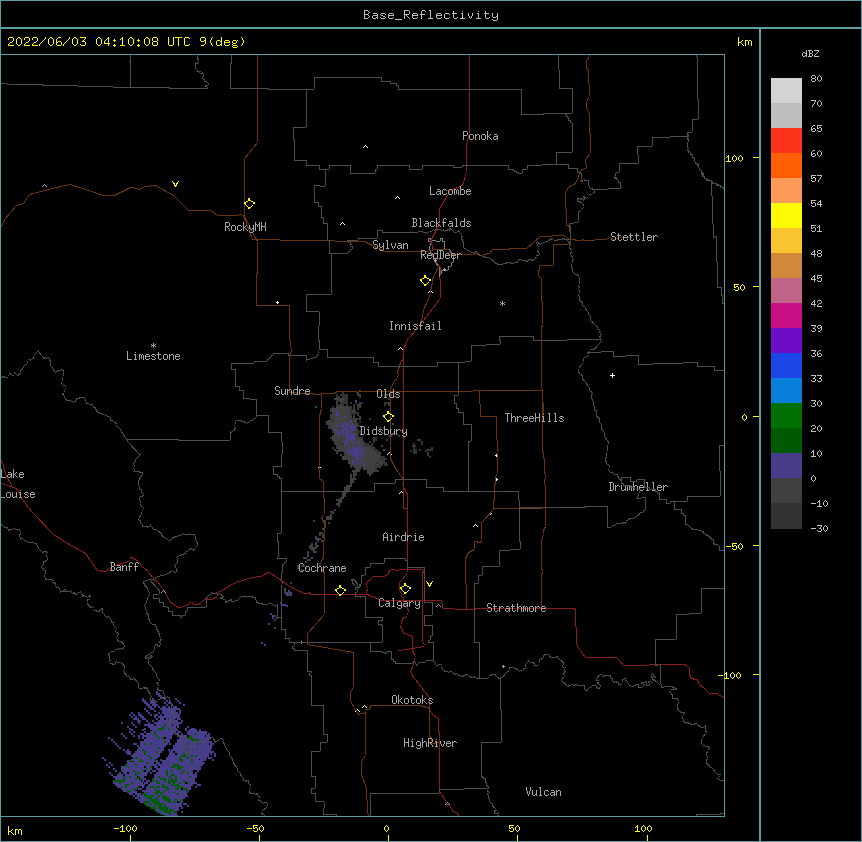
Task: Click the RockyMH label
Action: coord(245,227)
